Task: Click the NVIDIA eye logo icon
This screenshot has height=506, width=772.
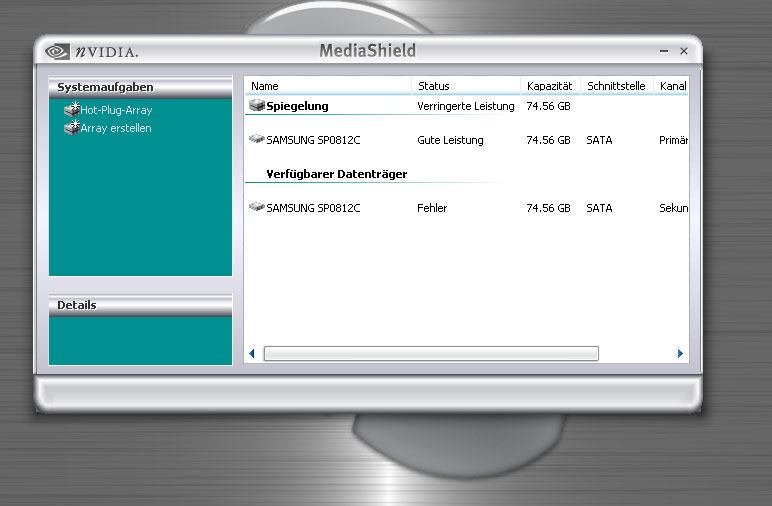Action: pyautogui.click(x=57, y=51)
